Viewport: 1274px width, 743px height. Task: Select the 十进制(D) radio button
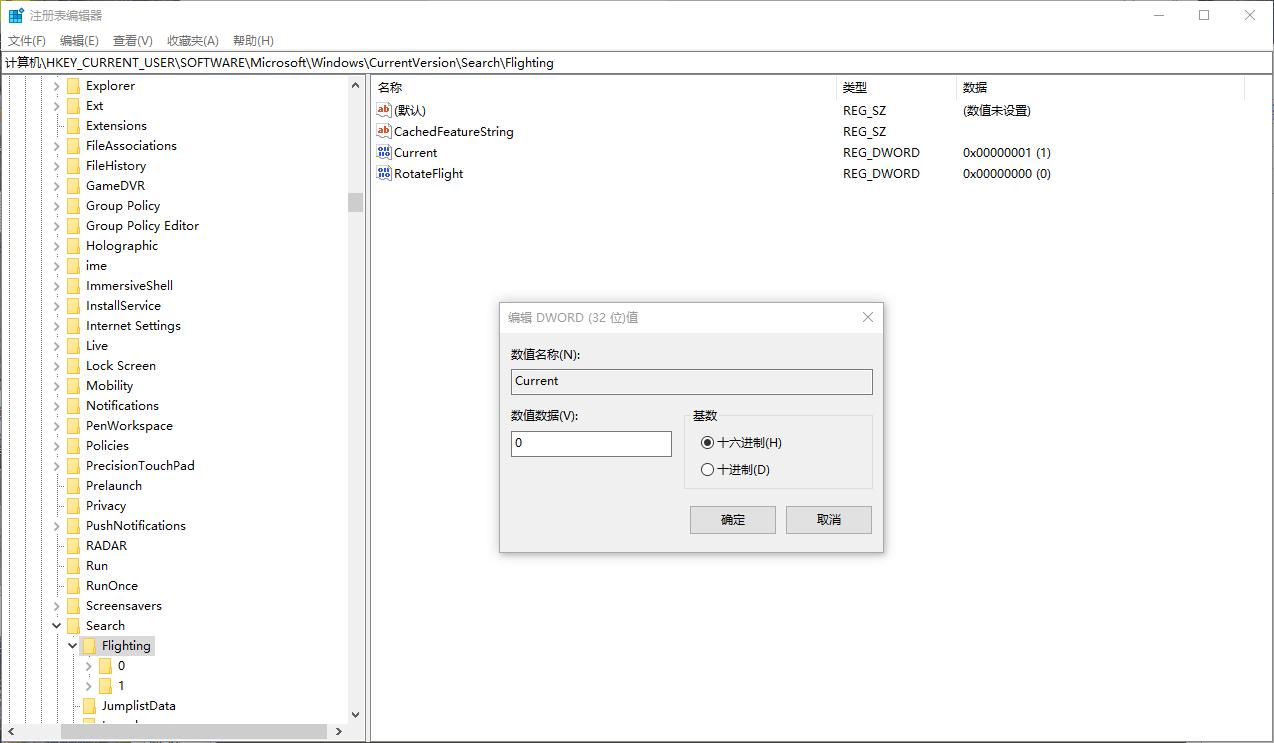(707, 469)
